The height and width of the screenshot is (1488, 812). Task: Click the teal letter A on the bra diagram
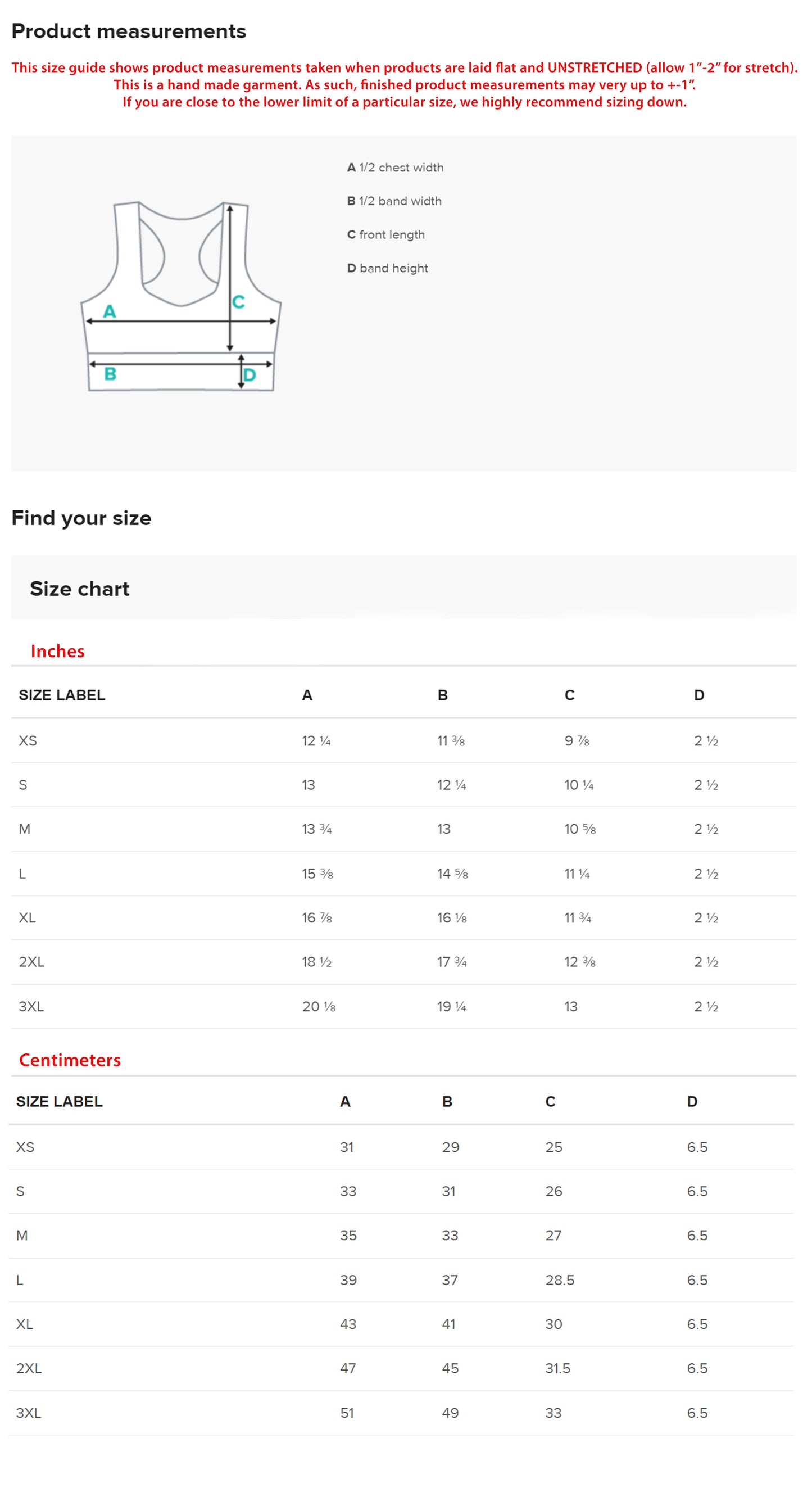(109, 311)
